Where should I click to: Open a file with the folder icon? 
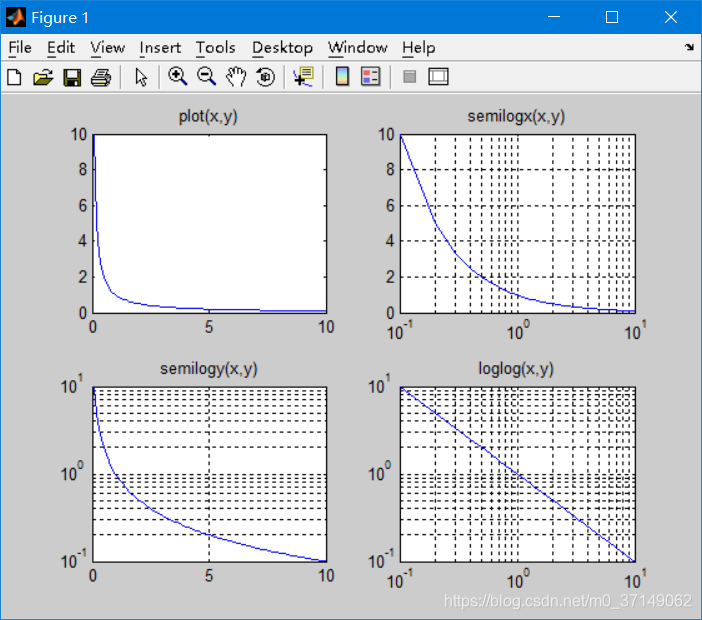pyautogui.click(x=43, y=77)
